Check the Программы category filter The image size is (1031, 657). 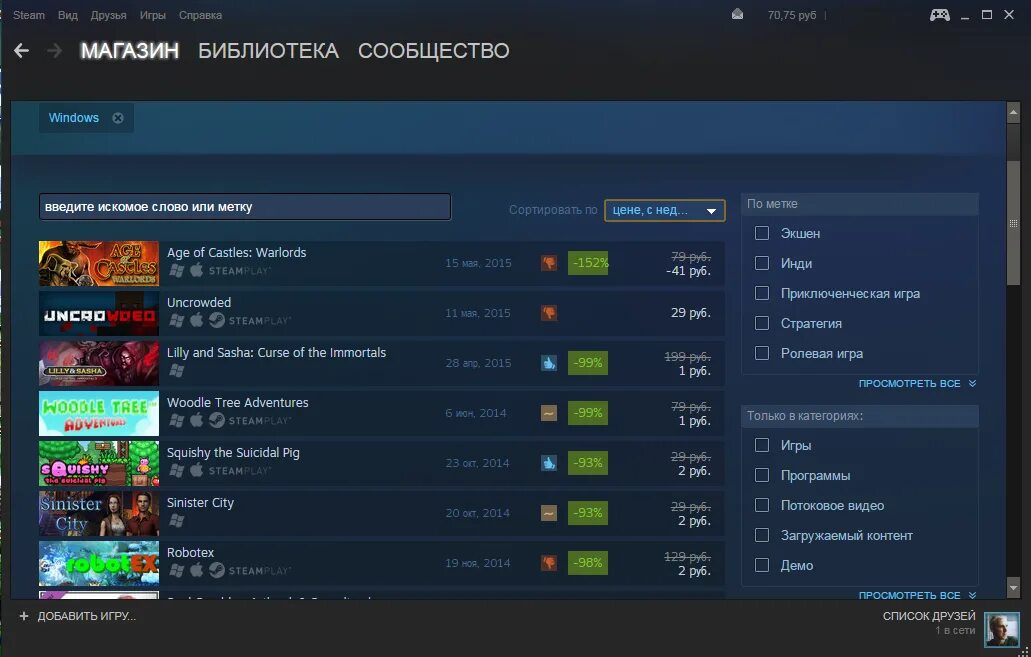pos(762,475)
